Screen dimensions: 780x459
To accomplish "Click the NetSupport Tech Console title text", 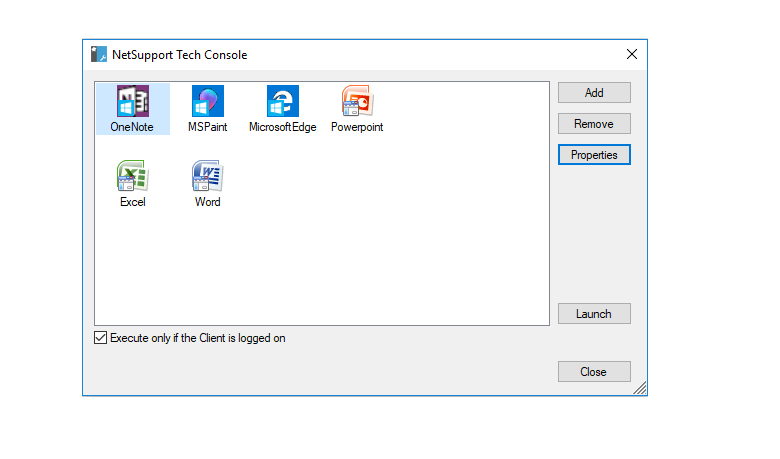I will pyautogui.click(x=179, y=55).
